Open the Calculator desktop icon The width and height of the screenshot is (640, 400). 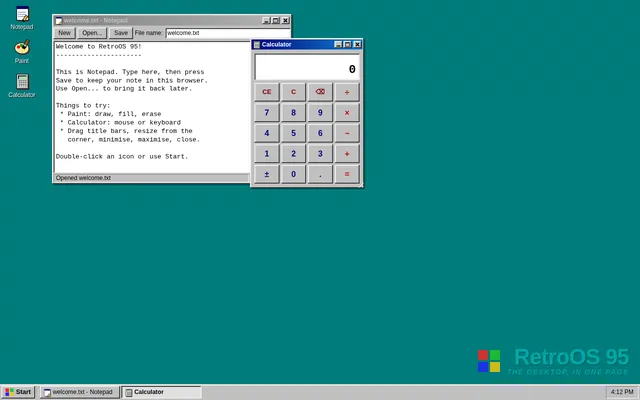[22, 86]
